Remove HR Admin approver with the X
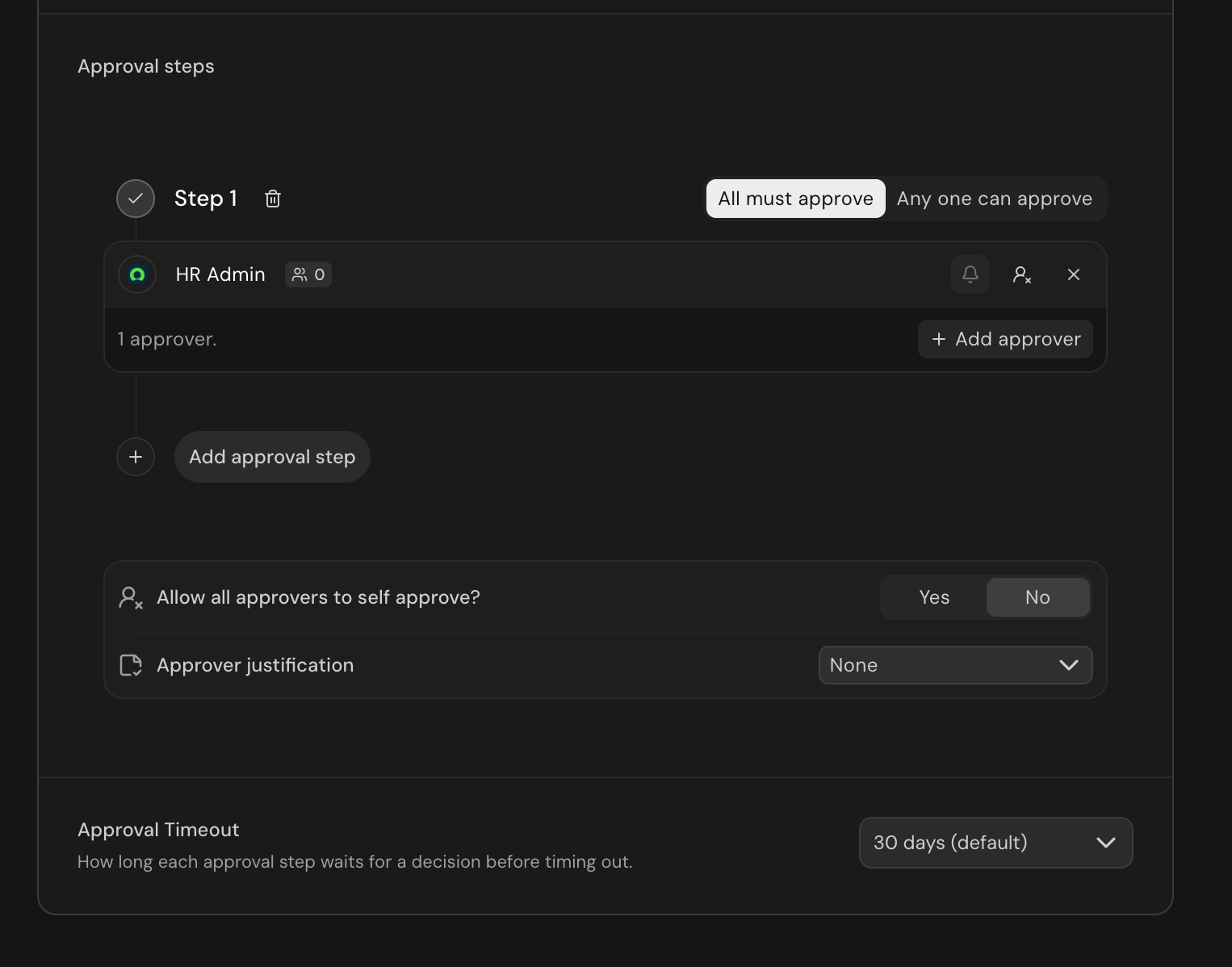Image resolution: width=1232 pixels, height=967 pixels. click(1074, 274)
